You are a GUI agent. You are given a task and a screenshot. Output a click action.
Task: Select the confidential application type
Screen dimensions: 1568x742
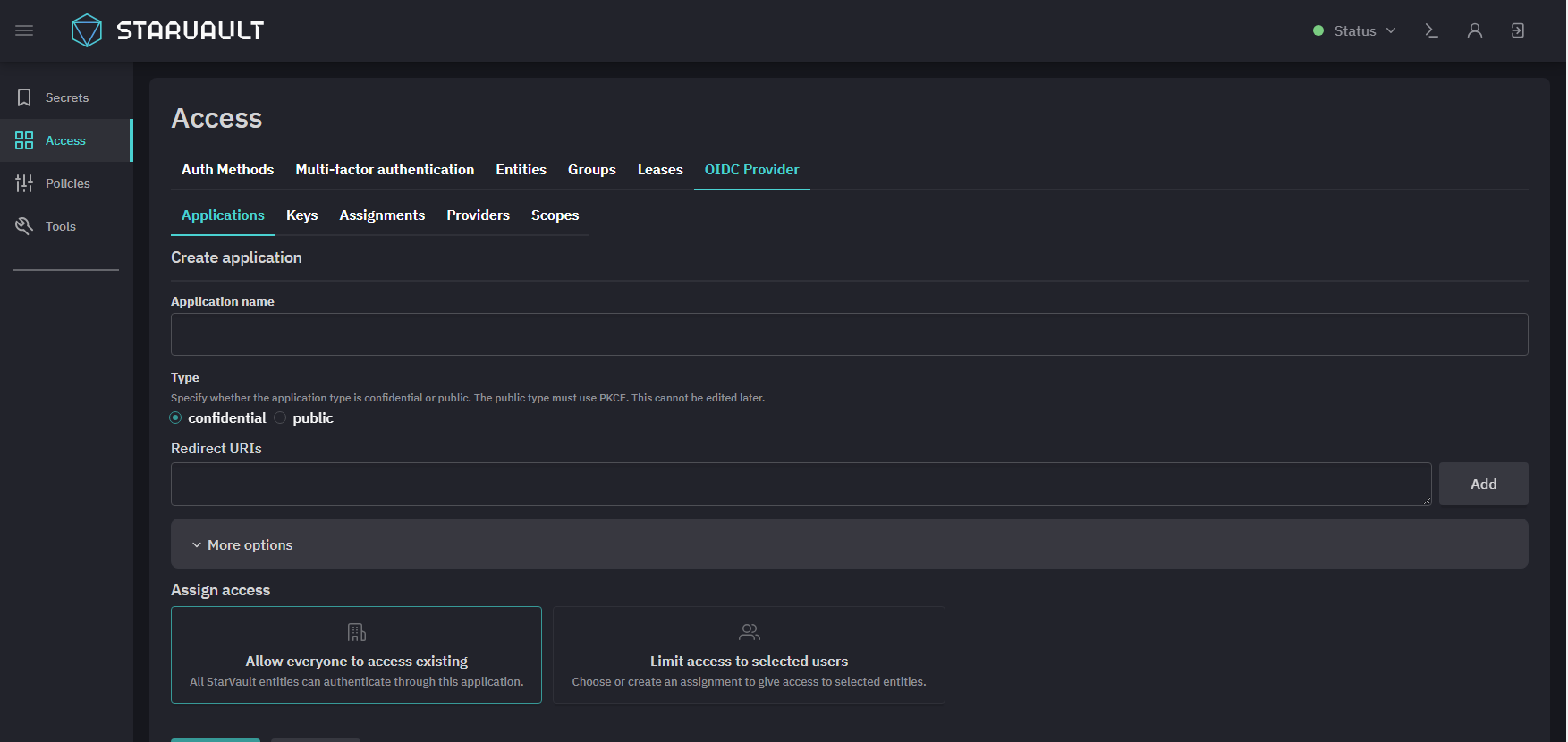coord(175,418)
